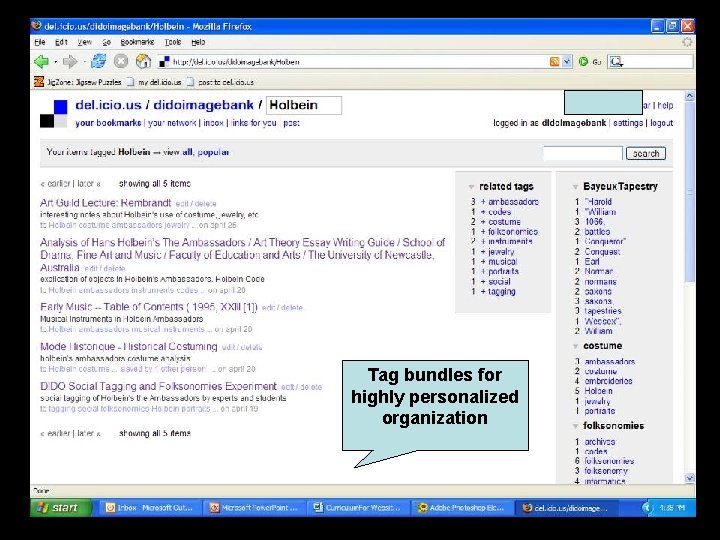Open the Go menu
Viewport: 720px width, 540px height.
pyautogui.click(x=107, y=42)
